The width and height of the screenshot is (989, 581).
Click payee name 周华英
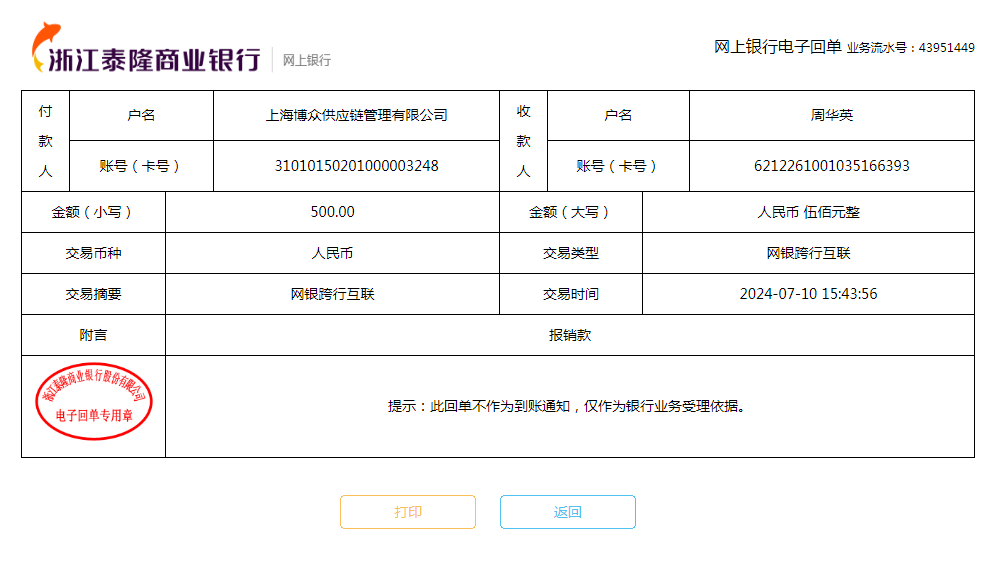point(831,115)
